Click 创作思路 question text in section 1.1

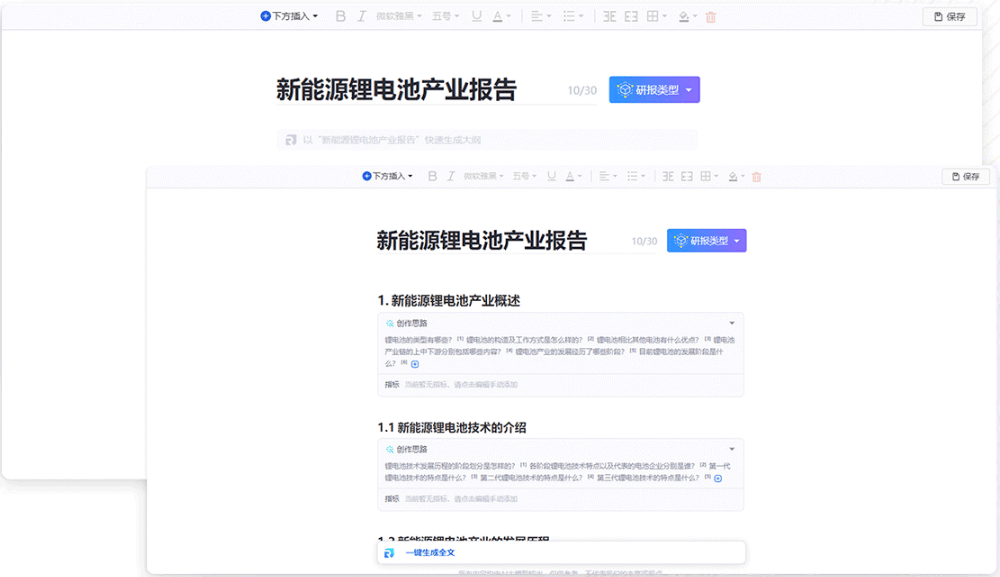pyautogui.click(x=557, y=472)
